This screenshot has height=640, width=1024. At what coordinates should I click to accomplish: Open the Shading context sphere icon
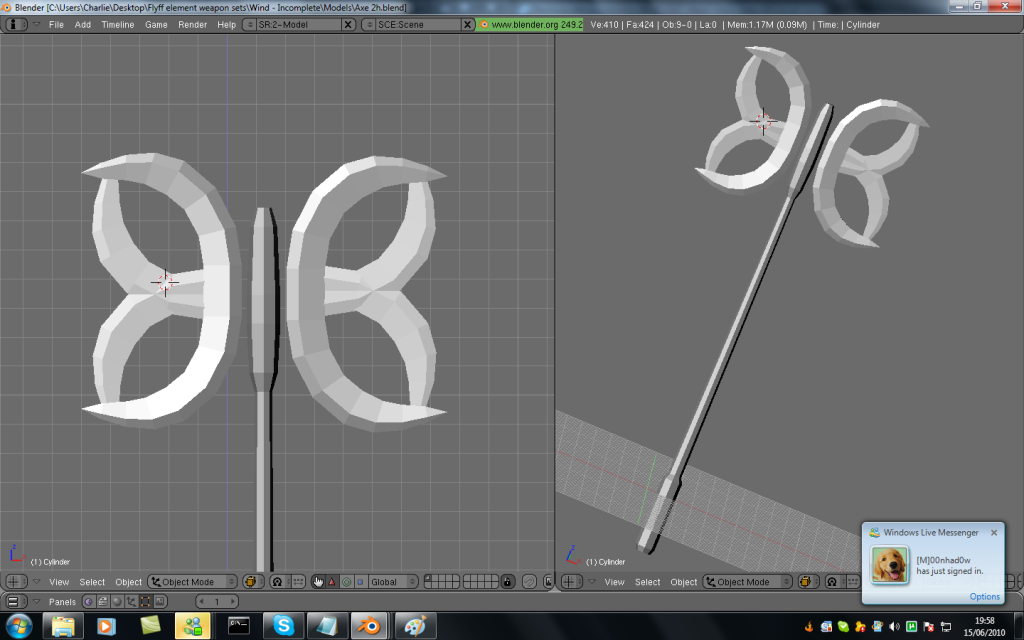(x=117, y=601)
